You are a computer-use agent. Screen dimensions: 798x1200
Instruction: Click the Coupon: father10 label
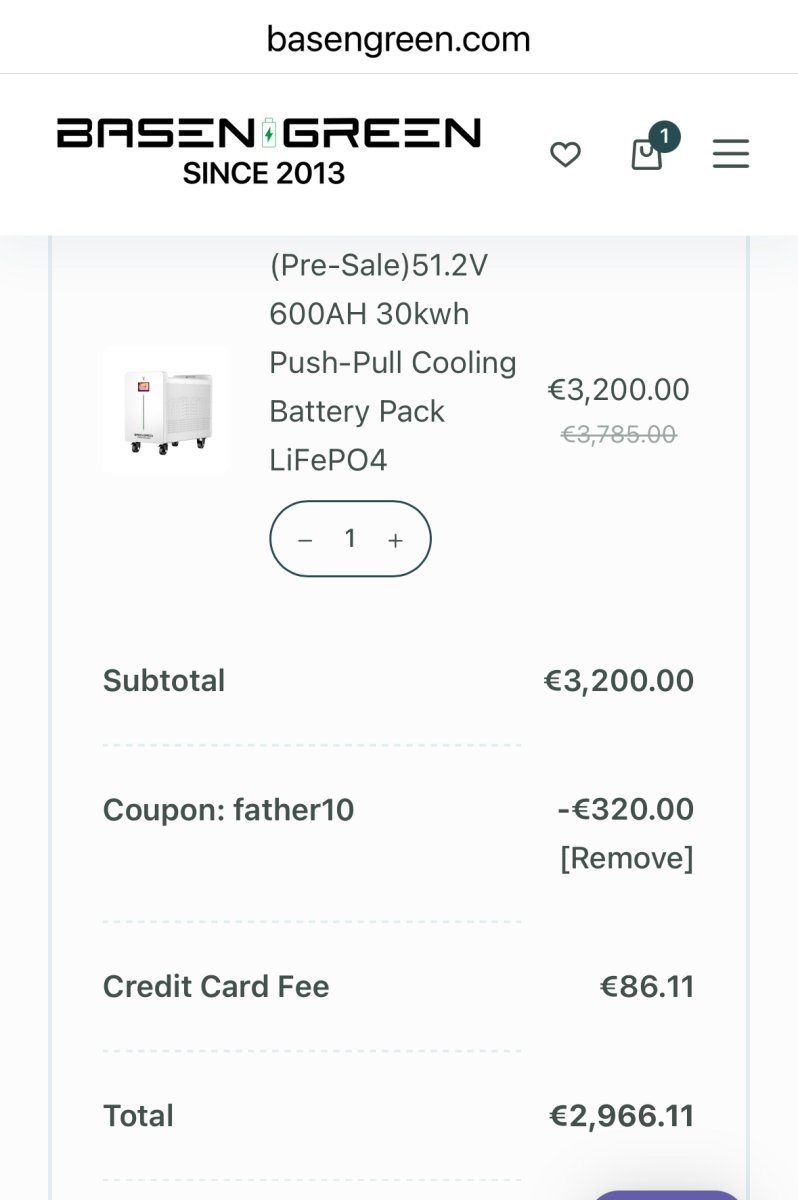228,809
